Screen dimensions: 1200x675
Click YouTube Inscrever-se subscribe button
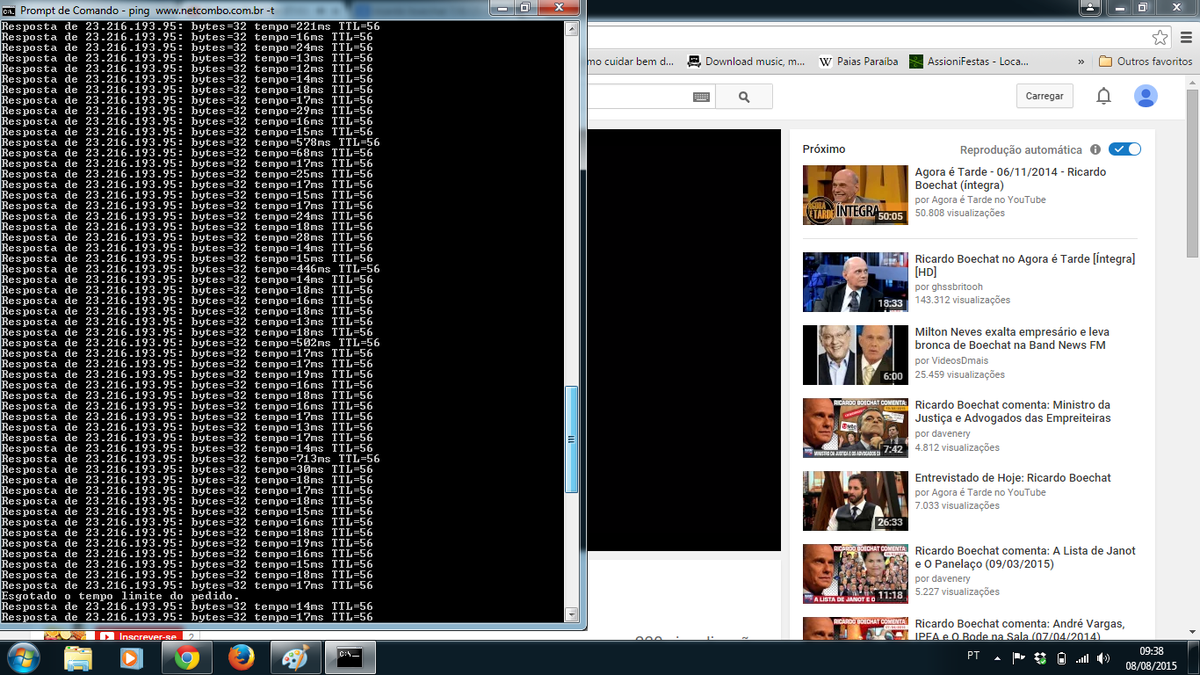[140, 636]
